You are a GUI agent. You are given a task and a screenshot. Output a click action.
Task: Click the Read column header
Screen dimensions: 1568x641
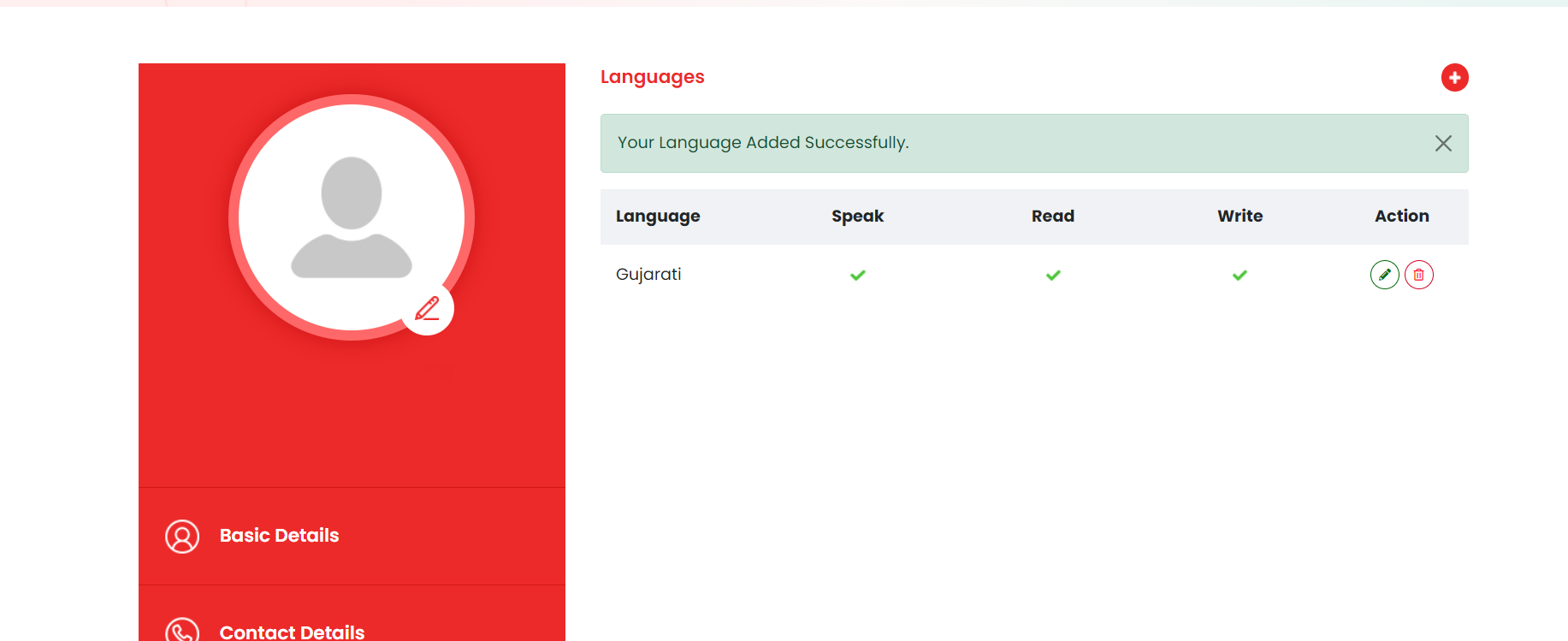click(1052, 217)
